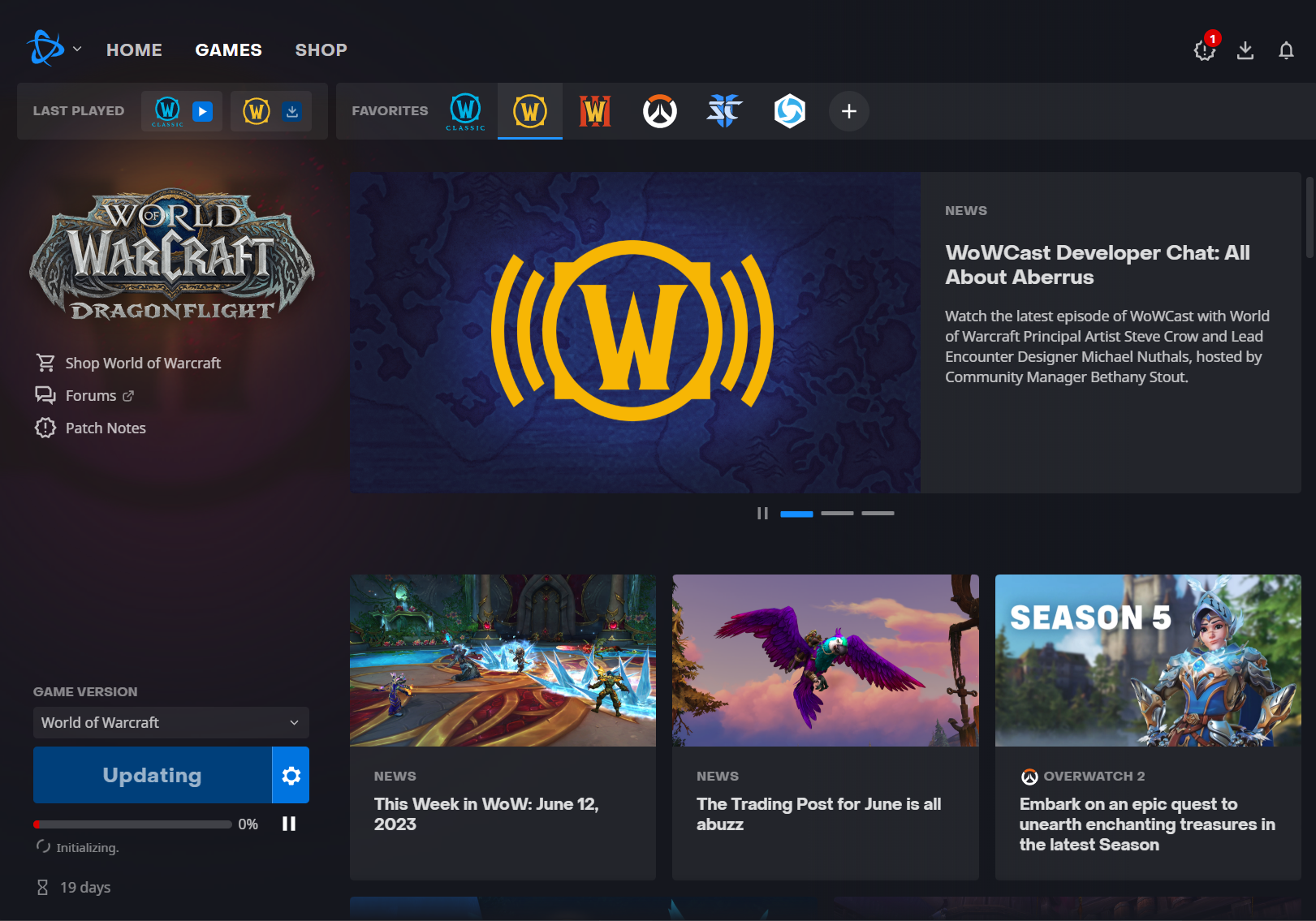
Task: Click the update progress bar
Action: [132, 824]
